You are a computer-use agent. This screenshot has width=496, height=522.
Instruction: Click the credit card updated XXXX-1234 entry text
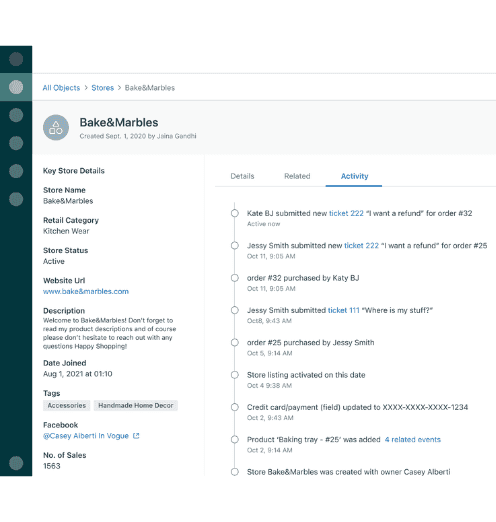point(357,407)
